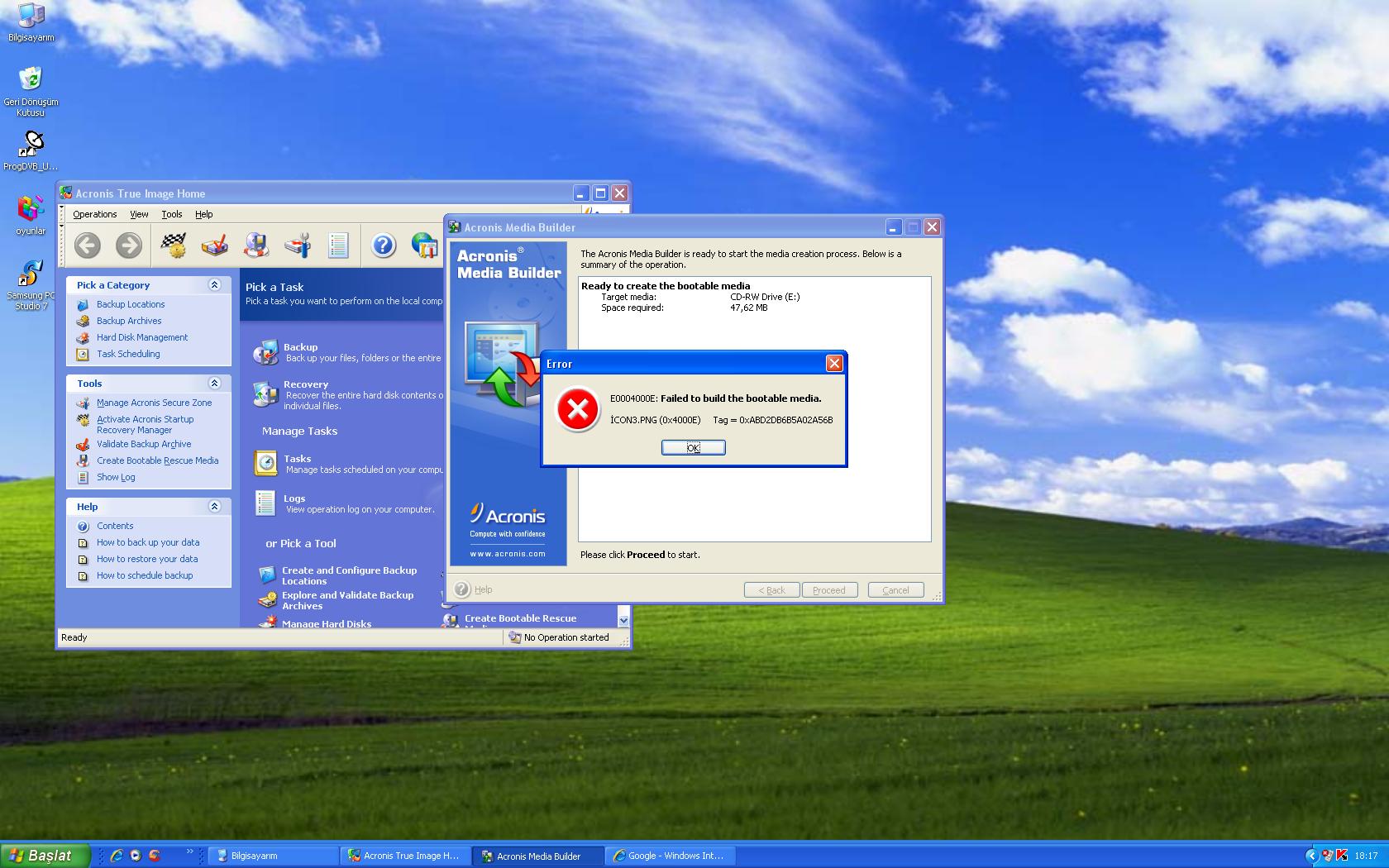This screenshot has width=1389, height=868.
Task: Open Backup Archives link
Action: pos(129,321)
